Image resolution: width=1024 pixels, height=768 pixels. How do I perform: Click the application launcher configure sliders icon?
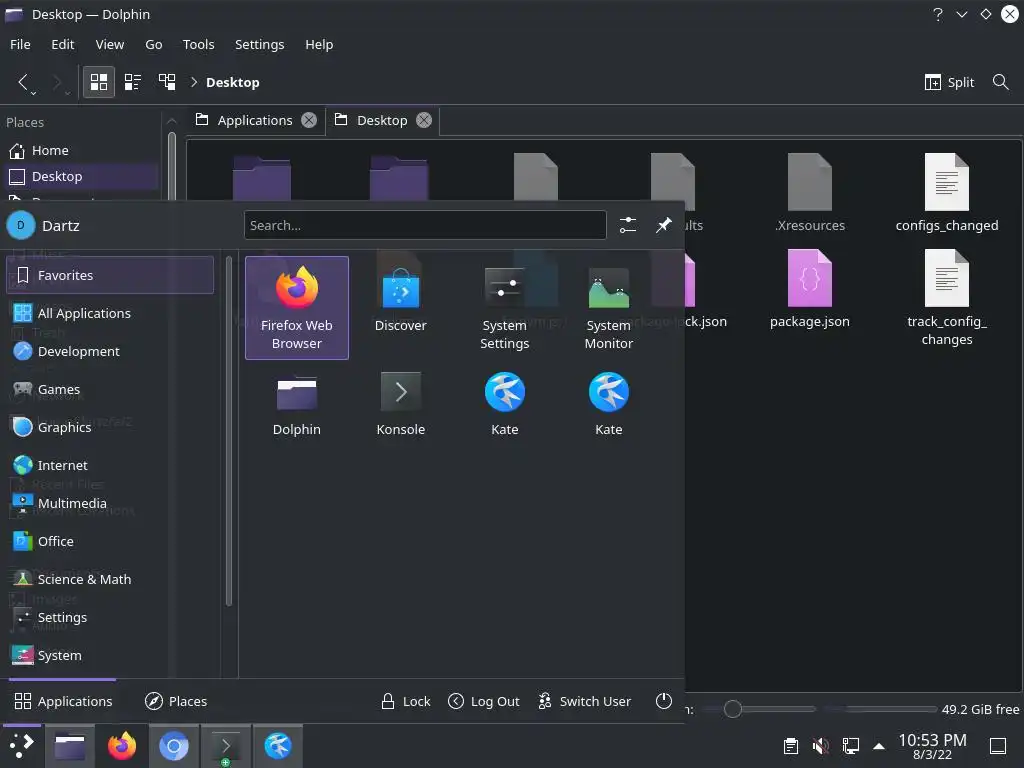[628, 225]
